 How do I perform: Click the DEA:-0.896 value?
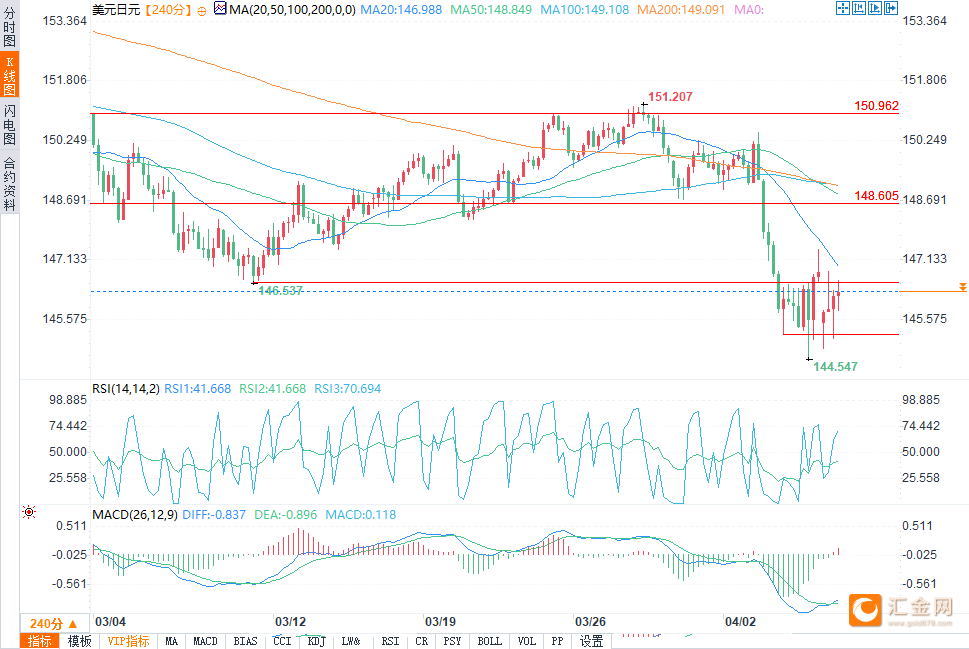[286, 515]
